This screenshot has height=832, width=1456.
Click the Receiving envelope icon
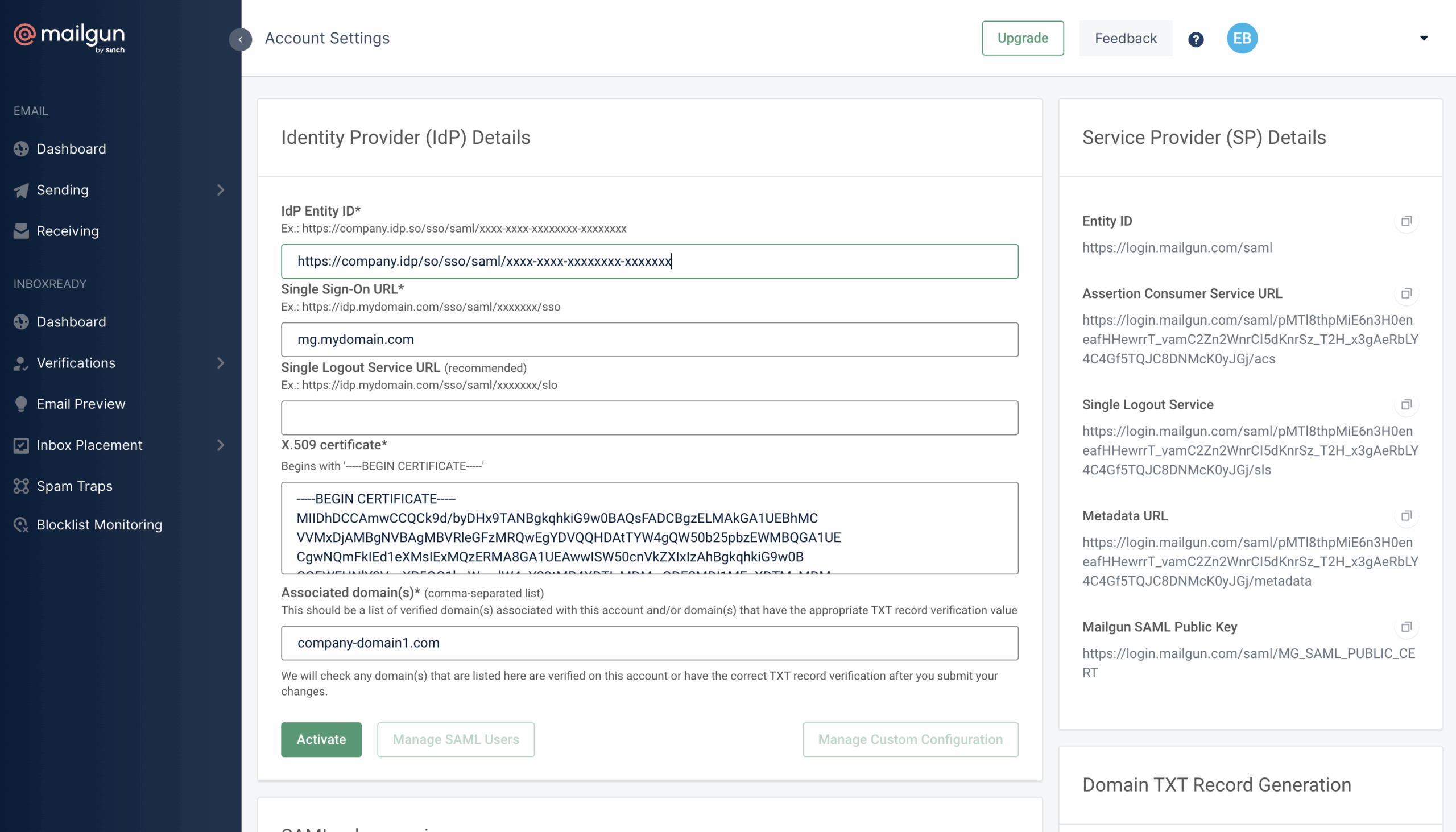point(21,231)
